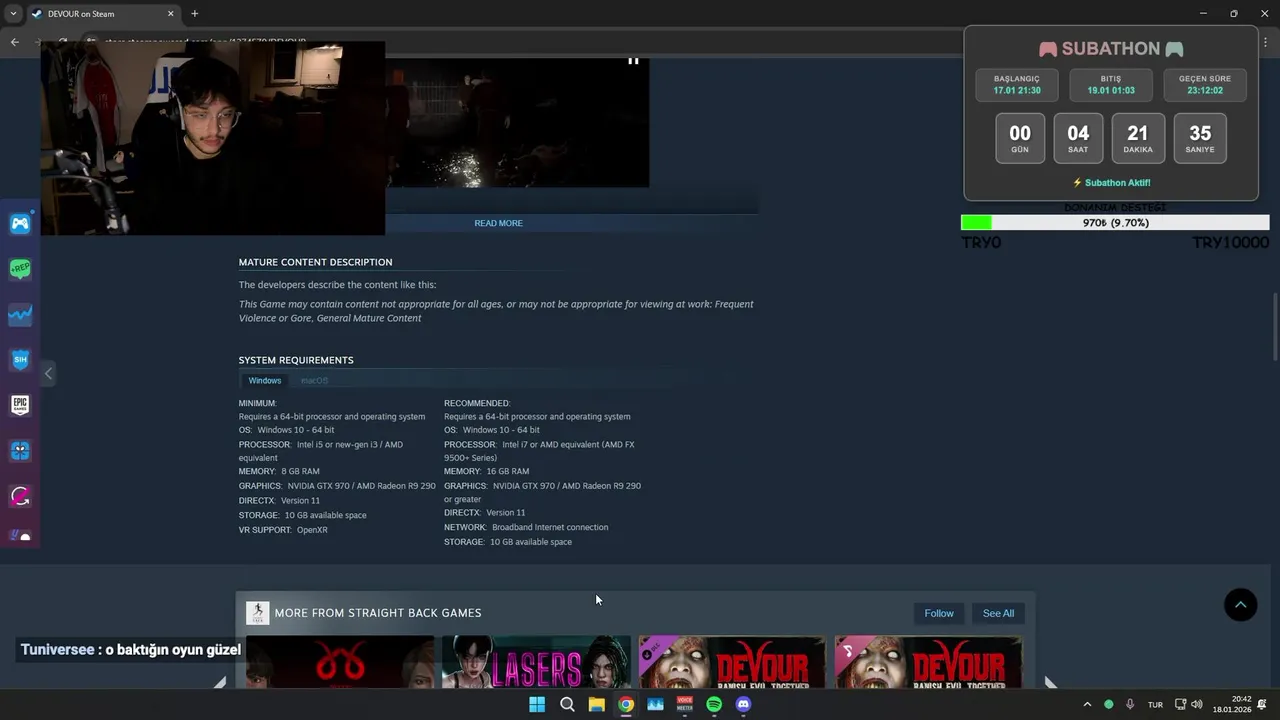Show previous games with left carousel arrow
Screen dimensions: 1280x720
click(220, 682)
